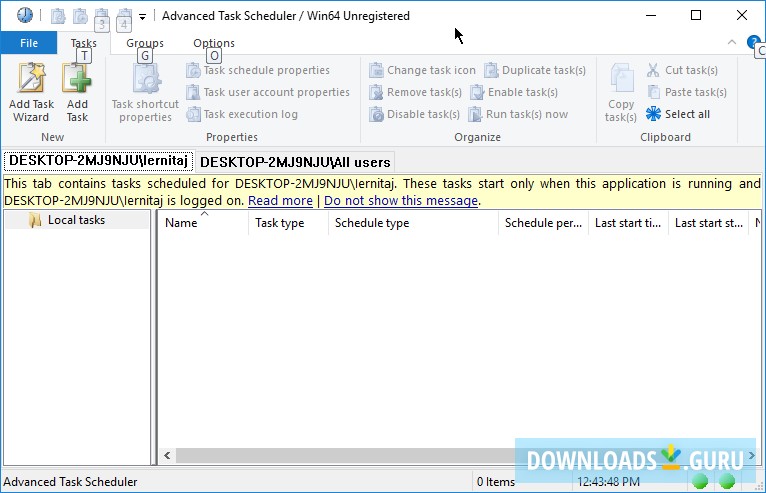
Task: Click Select all in Clipboard group
Action: point(678,114)
